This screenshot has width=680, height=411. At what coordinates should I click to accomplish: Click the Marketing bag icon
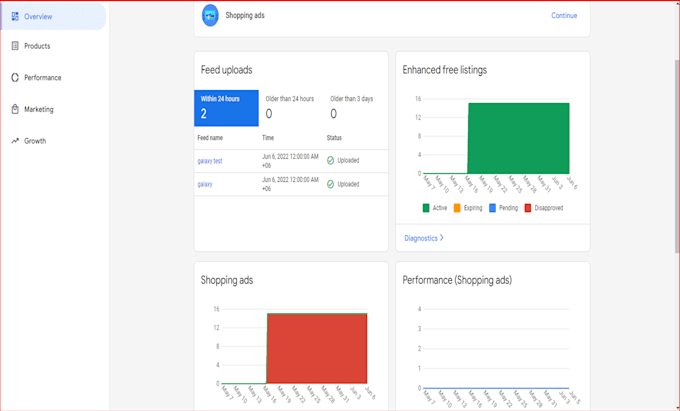pyautogui.click(x=15, y=109)
